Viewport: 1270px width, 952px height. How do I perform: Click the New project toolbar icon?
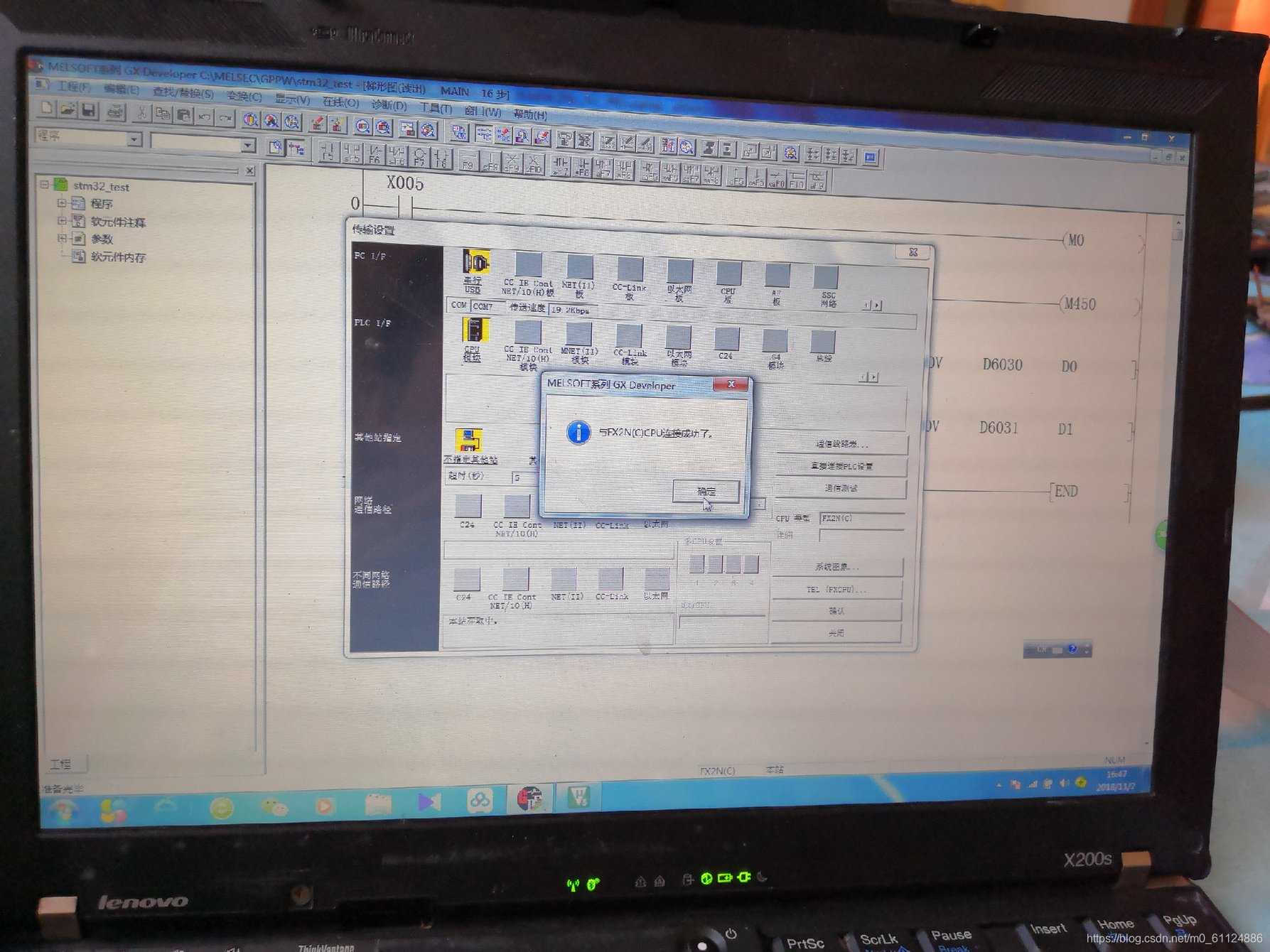tap(47, 108)
